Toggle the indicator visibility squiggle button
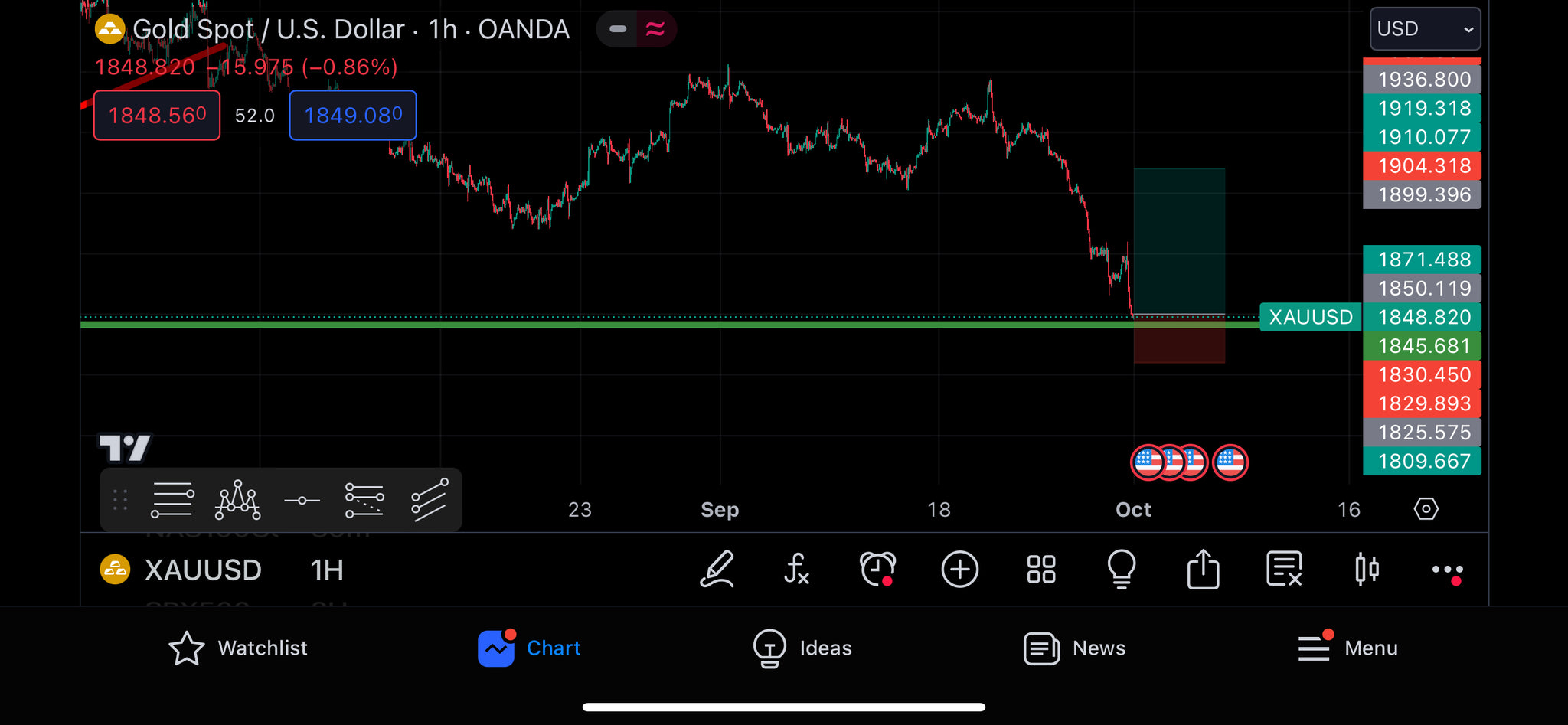1568x725 pixels. pyautogui.click(x=656, y=29)
